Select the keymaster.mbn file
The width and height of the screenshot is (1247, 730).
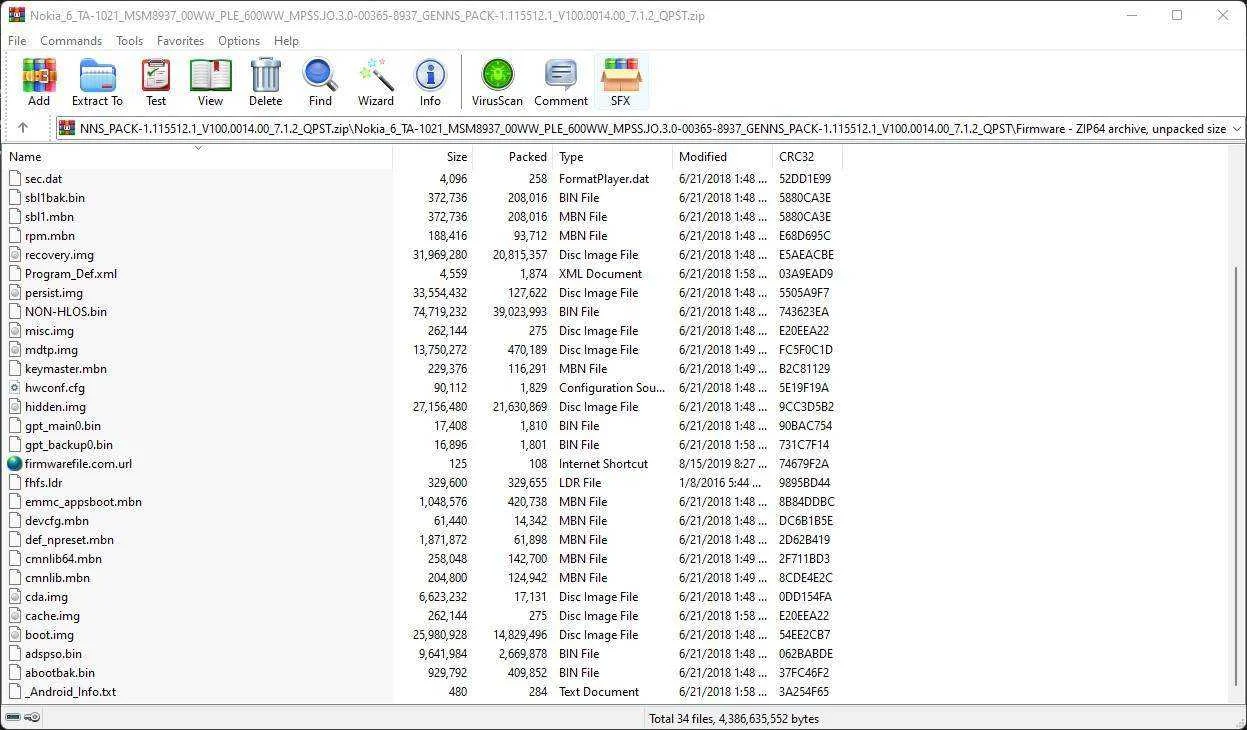pyautogui.click(x=65, y=369)
